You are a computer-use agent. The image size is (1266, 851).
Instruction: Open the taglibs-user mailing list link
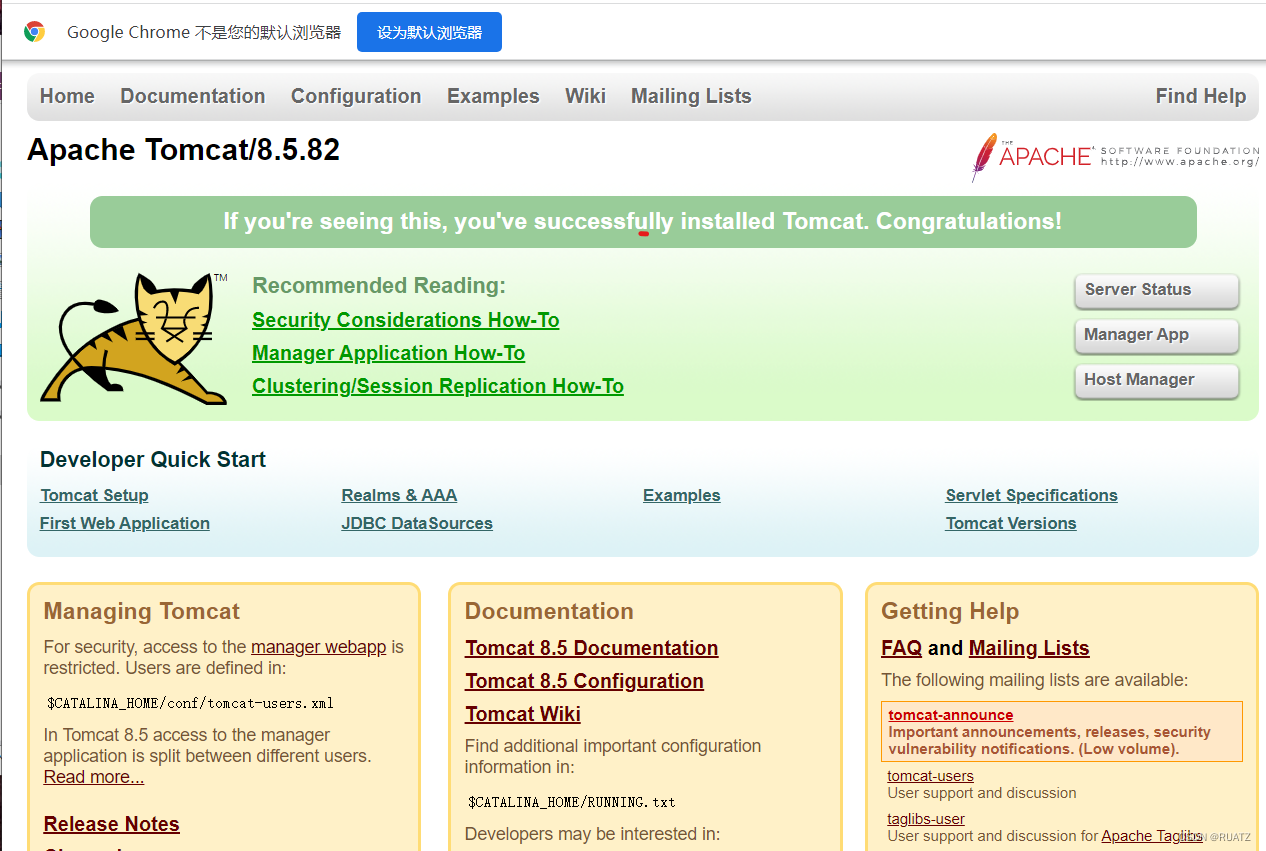click(x=926, y=819)
